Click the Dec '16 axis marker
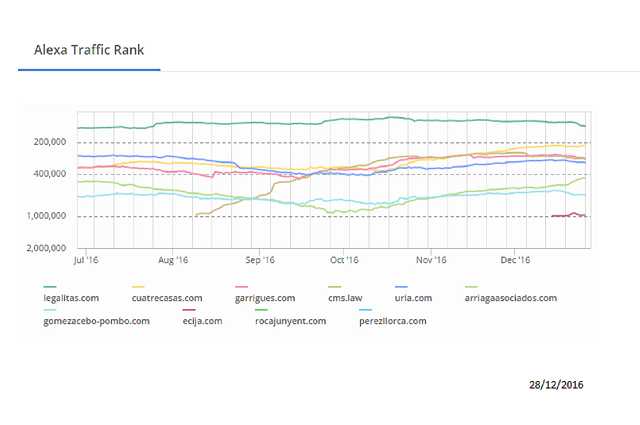This screenshot has width=640, height=425. tap(515, 260)
